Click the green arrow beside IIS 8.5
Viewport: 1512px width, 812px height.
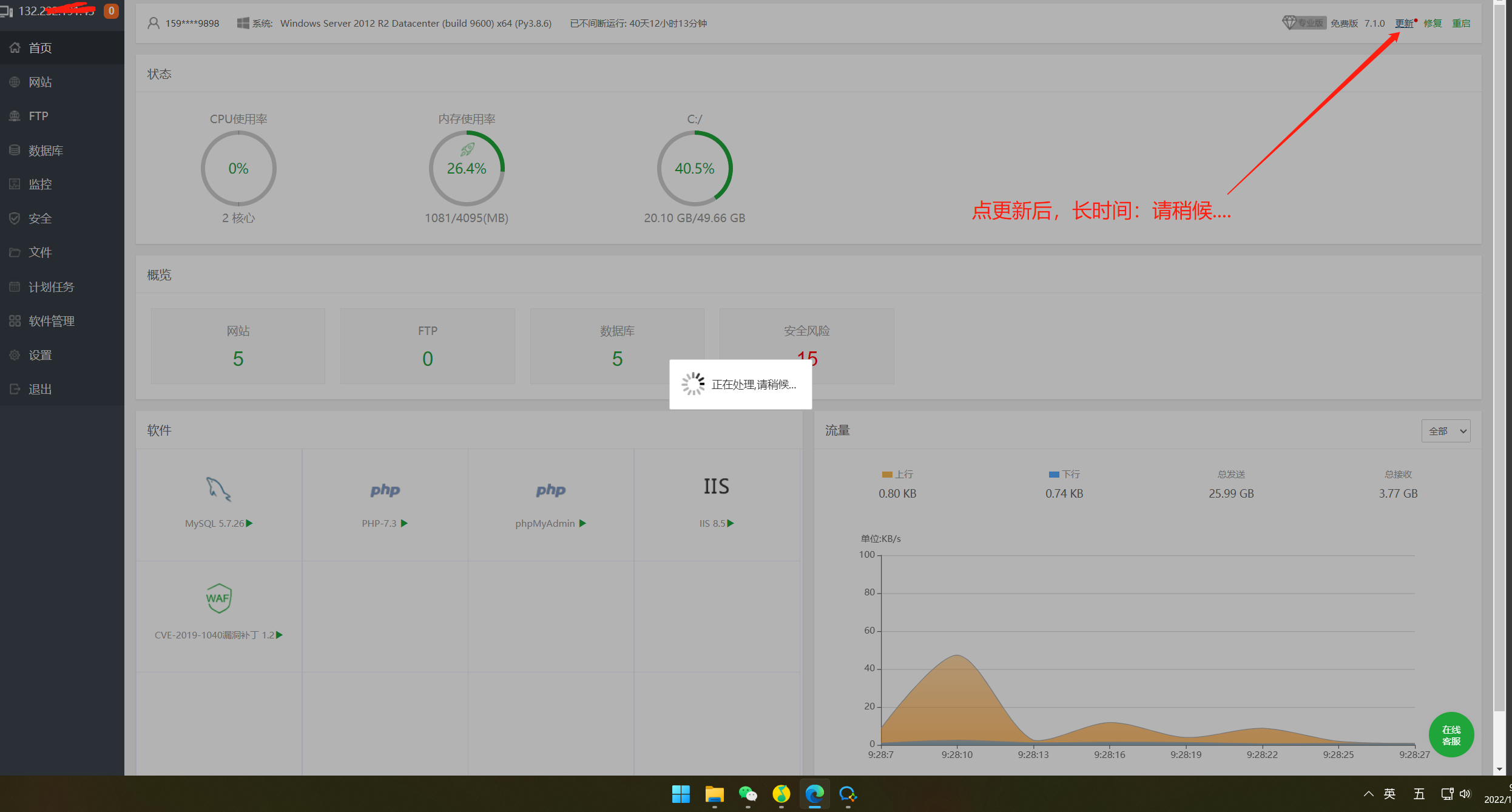coord(731,523)
